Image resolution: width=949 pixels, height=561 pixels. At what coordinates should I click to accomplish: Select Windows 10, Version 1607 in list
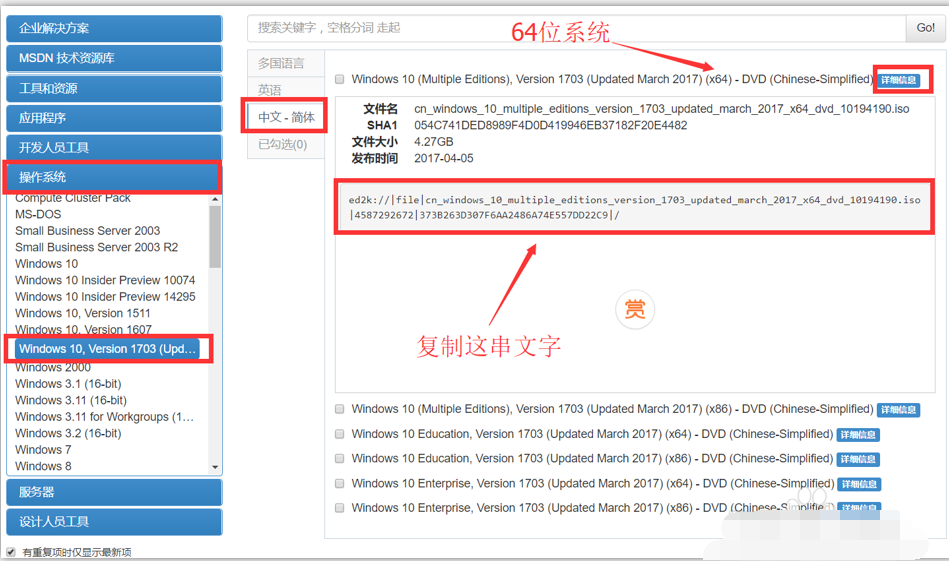(83, 330)
